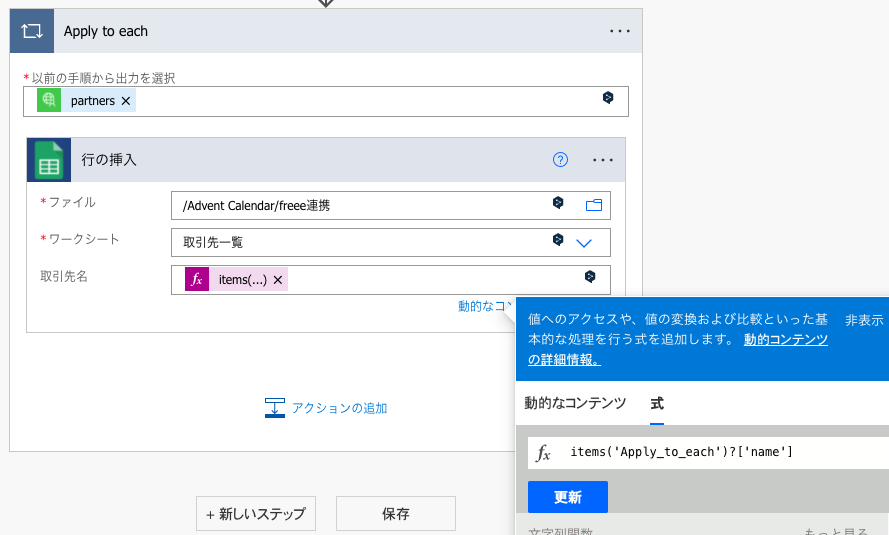Open the file picker folder icon
The height and width of the screenshot is (535, 889).
594,205
